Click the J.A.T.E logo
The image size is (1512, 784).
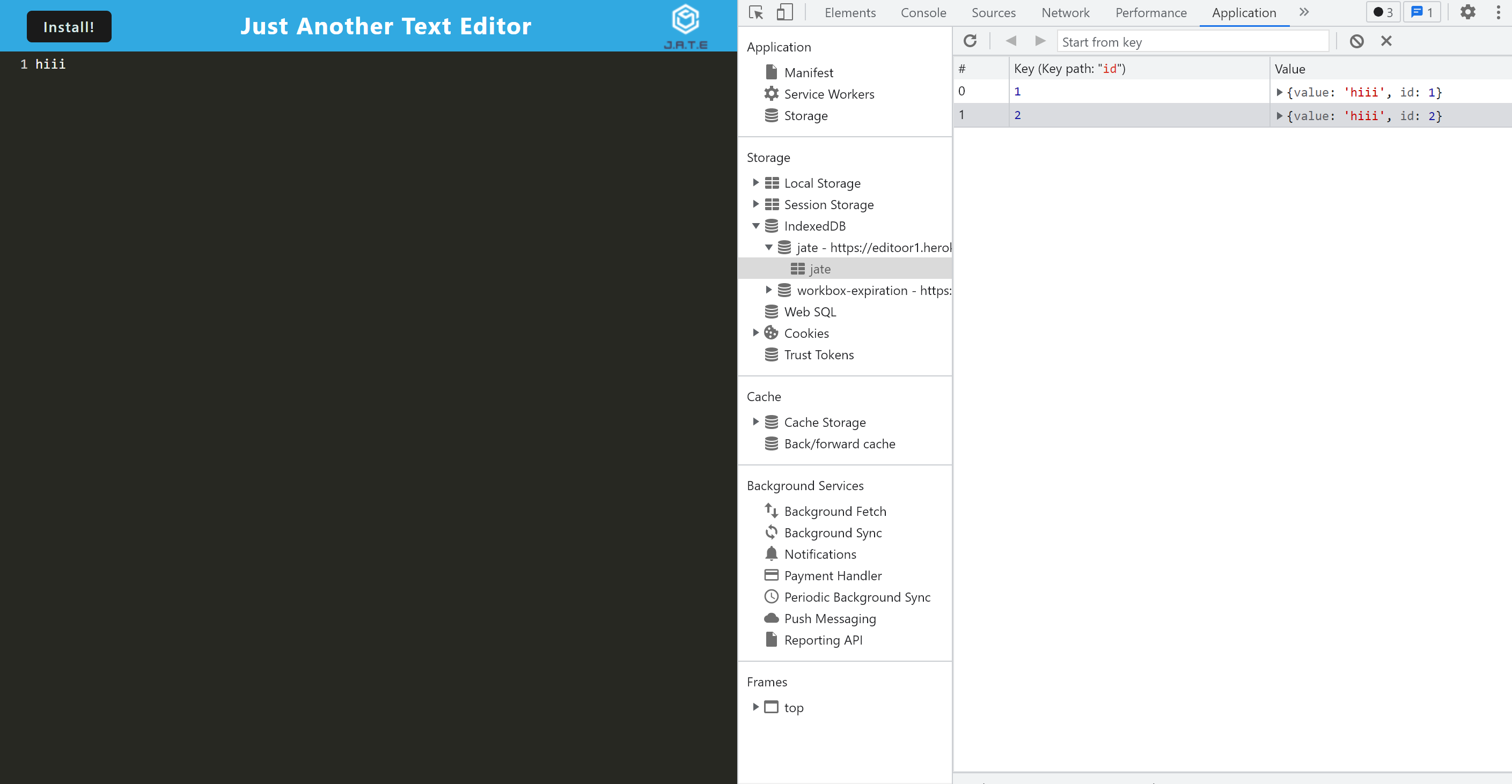(x=686, y=24)
